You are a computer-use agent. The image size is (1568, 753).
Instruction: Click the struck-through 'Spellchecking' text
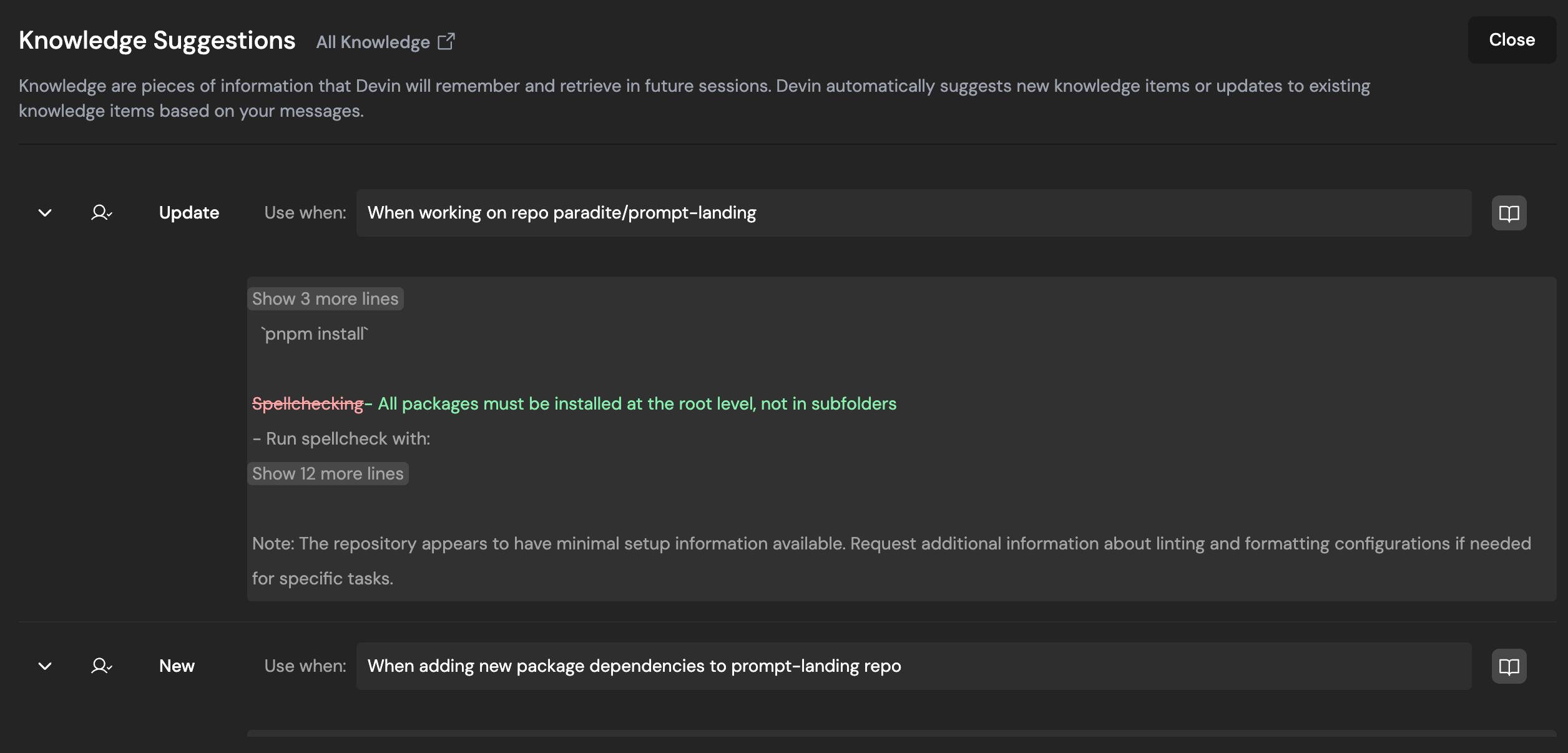coord(308,404)
